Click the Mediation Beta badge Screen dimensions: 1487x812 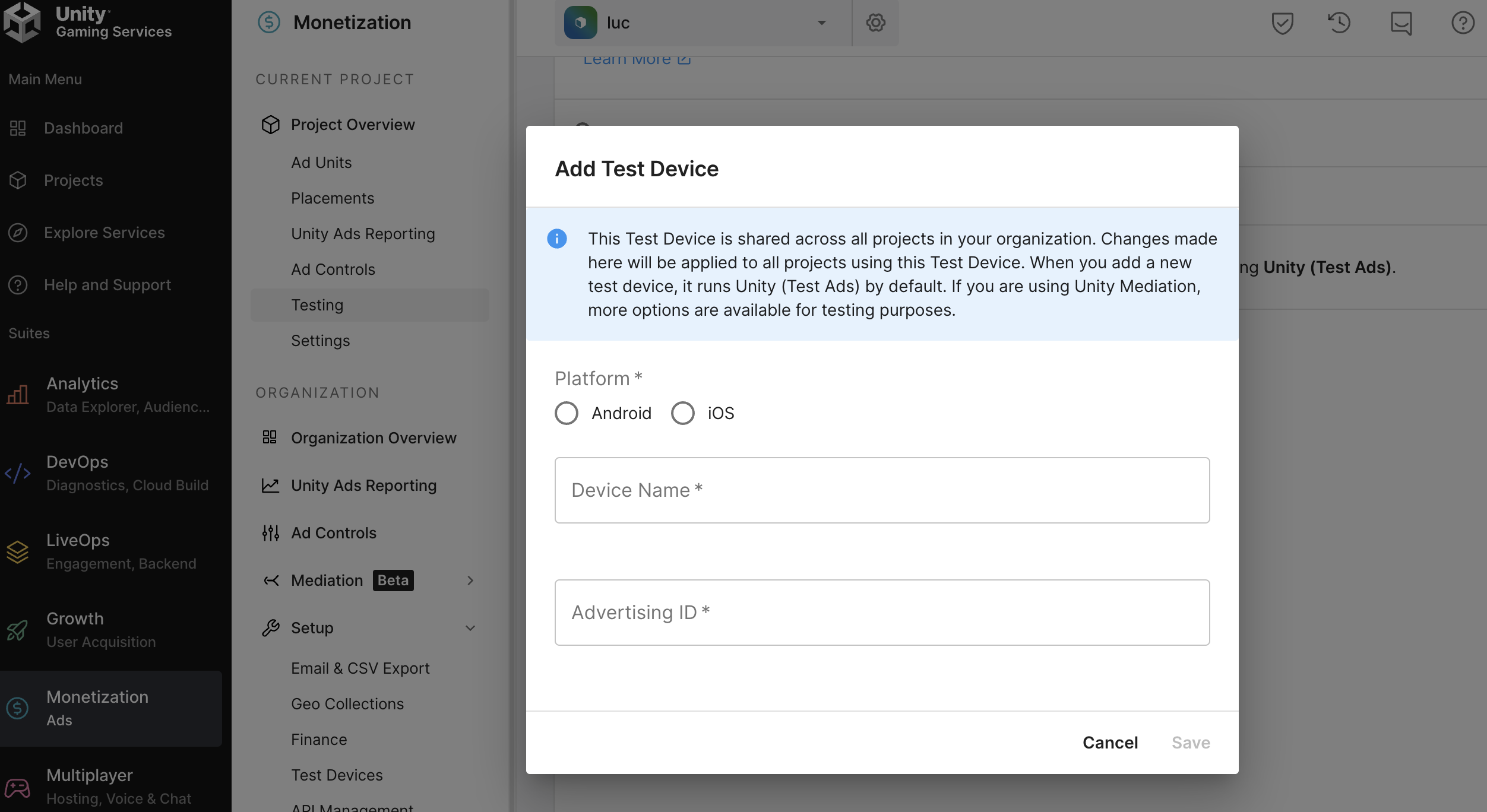(x=393, y=581)
